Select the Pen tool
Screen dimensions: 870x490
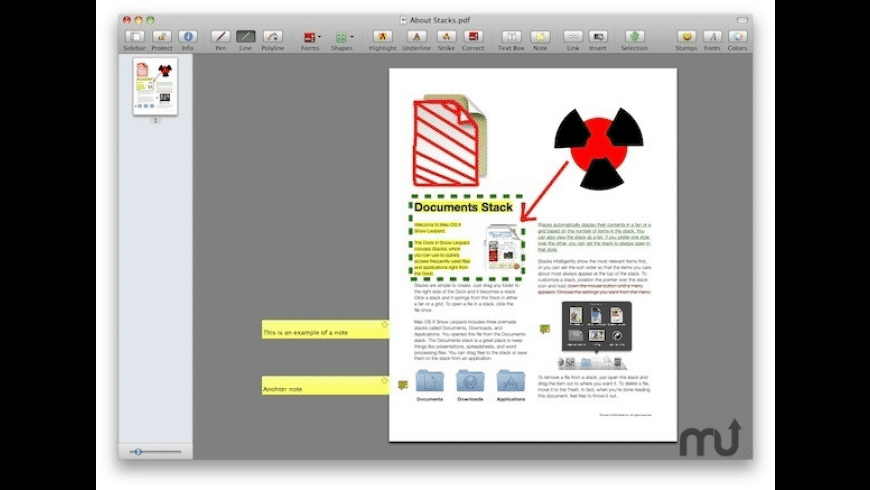tap(220, 37)
